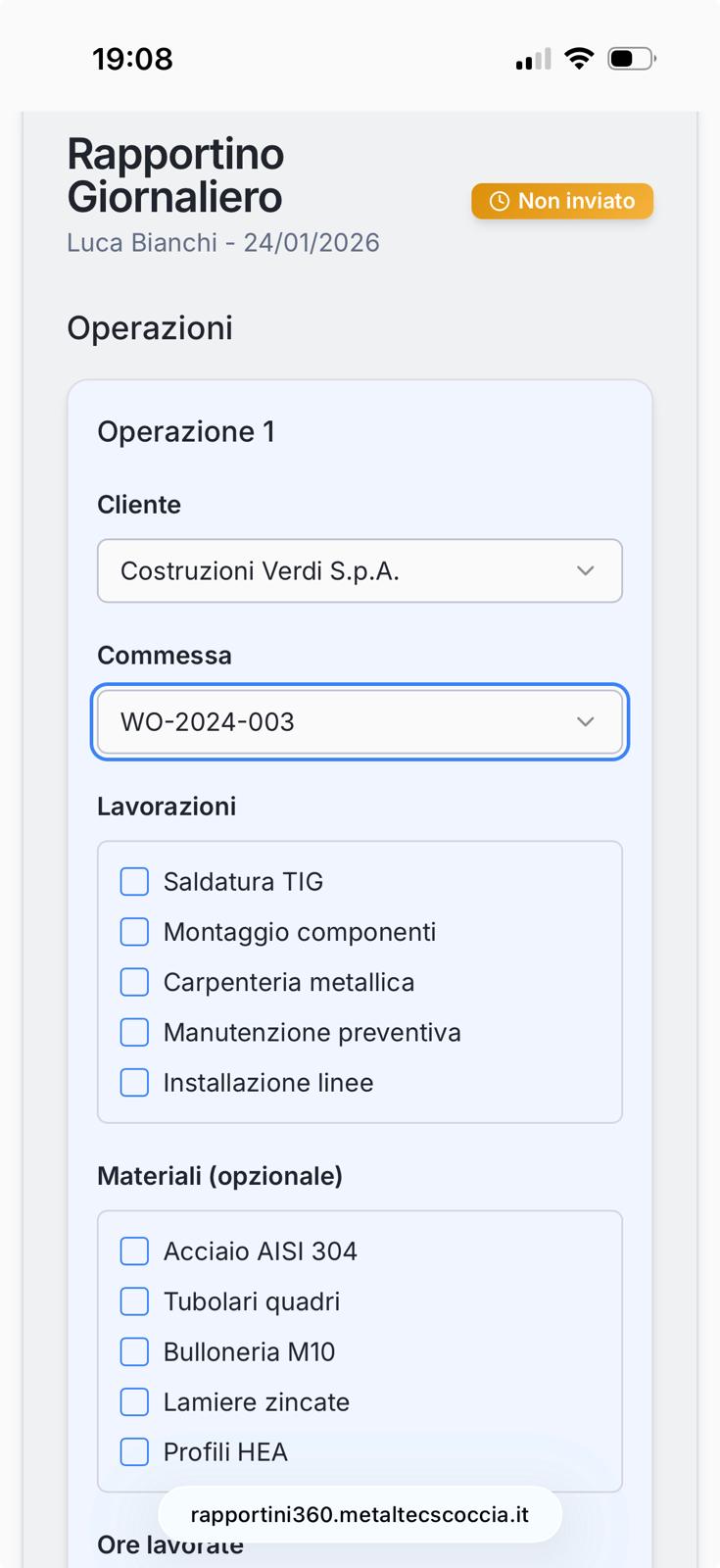Tap the Commessa field label
Viewport: 720px width, 1568px height.
[x=165, y=656]
